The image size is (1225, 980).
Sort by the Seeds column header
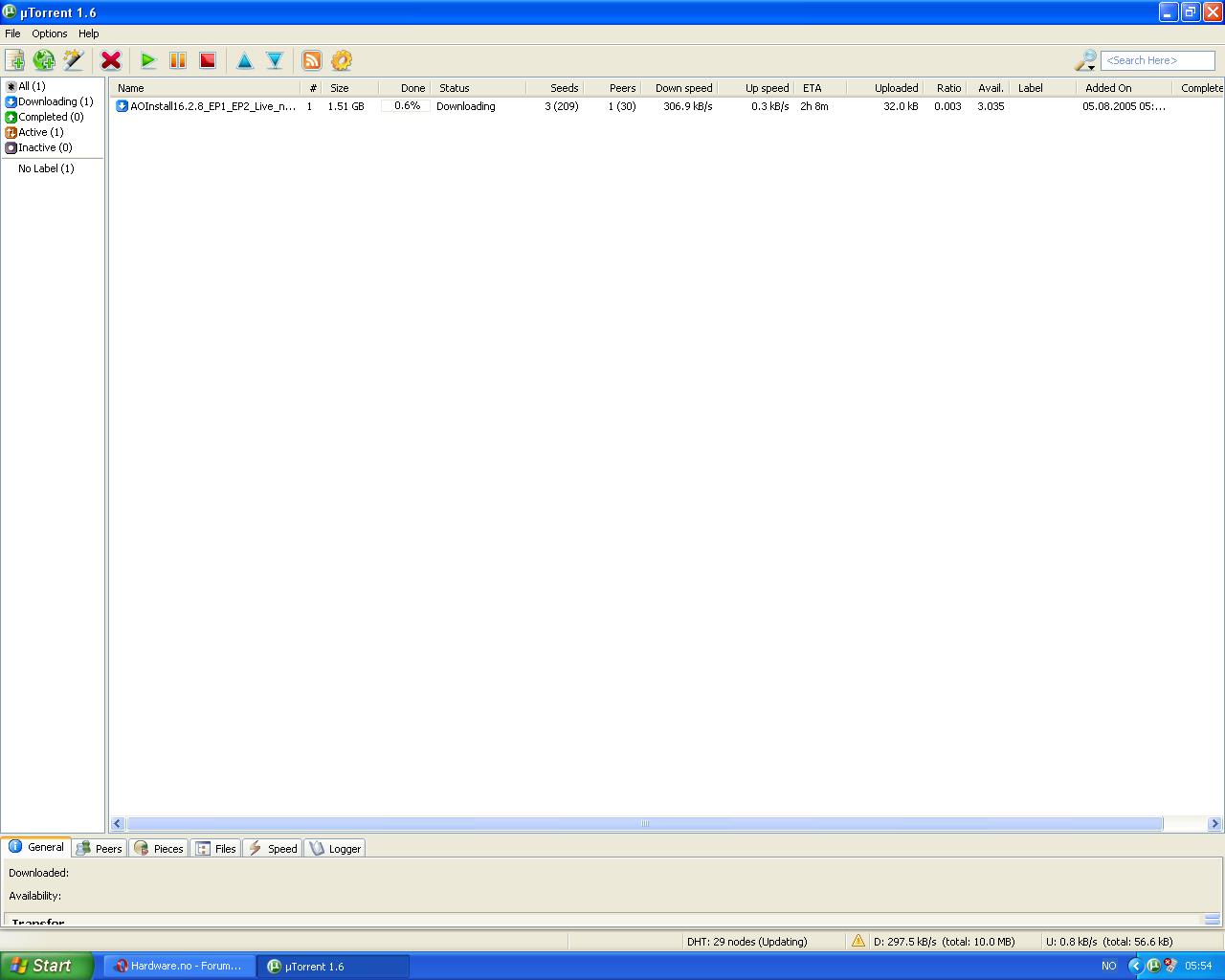(x=555, y=88)
